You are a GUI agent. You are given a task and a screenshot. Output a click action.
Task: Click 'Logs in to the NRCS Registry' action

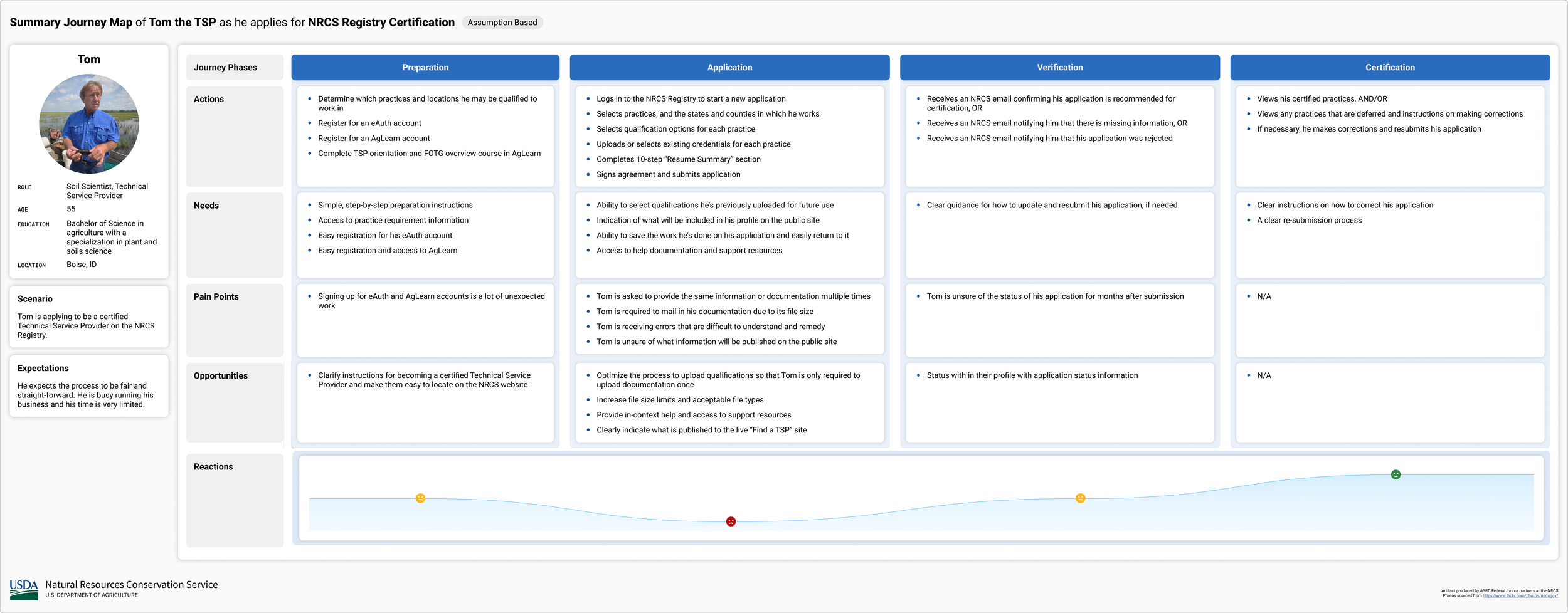(x=691, y=98)
